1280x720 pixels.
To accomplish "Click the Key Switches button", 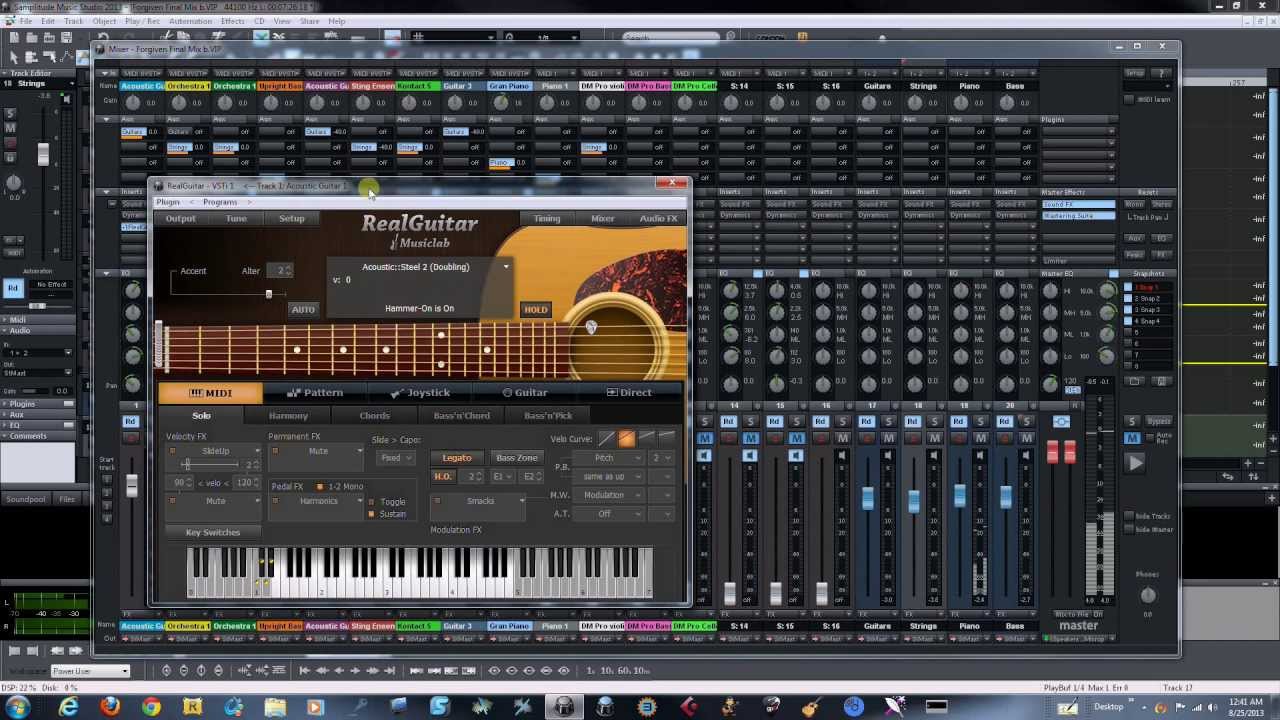I will 212,532.
